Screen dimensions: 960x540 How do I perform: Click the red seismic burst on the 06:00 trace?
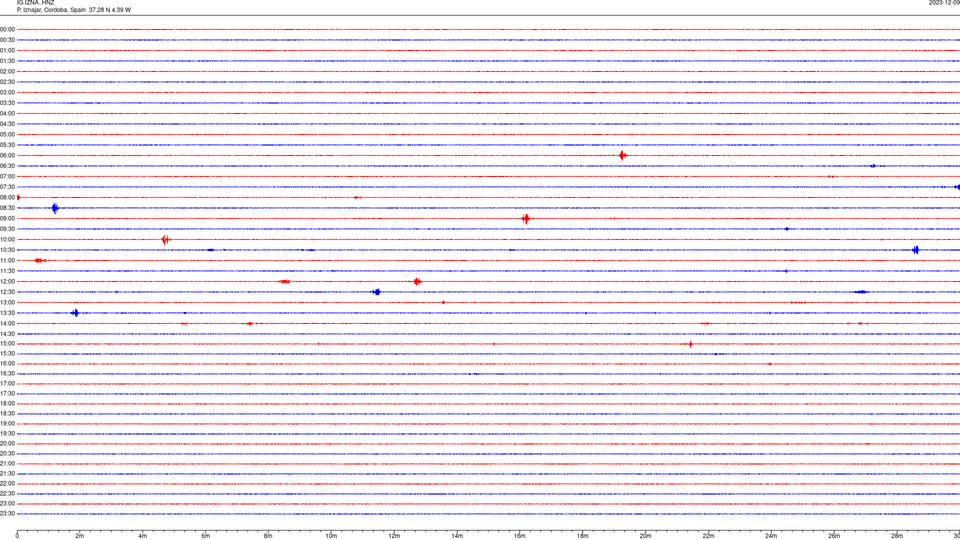[x=623, y=156]
